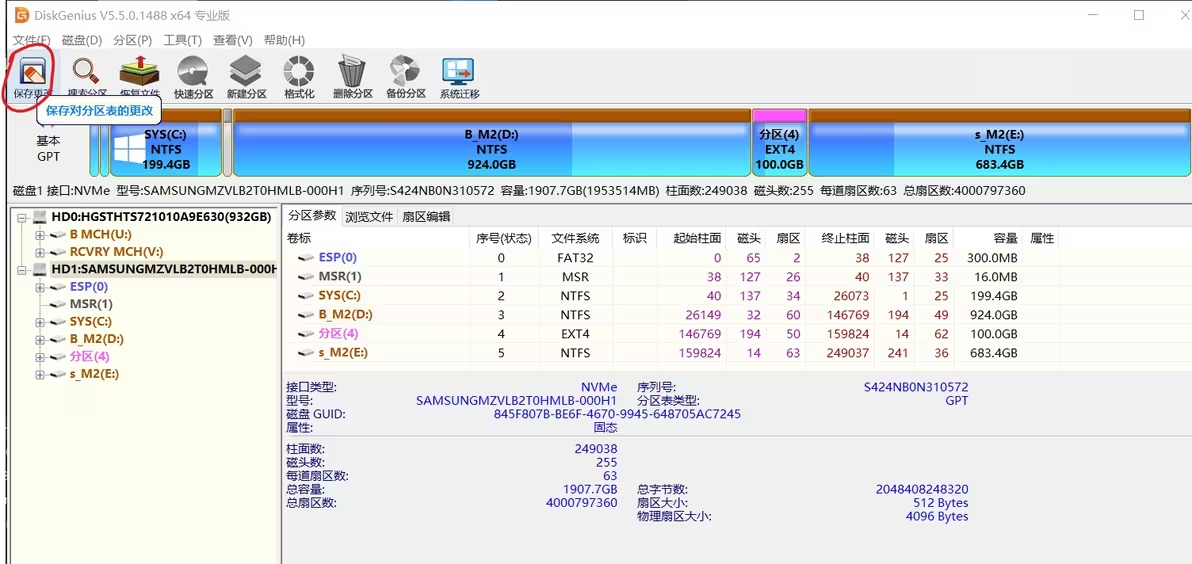Switch to the 浏览文件 tab

point(369,217)
